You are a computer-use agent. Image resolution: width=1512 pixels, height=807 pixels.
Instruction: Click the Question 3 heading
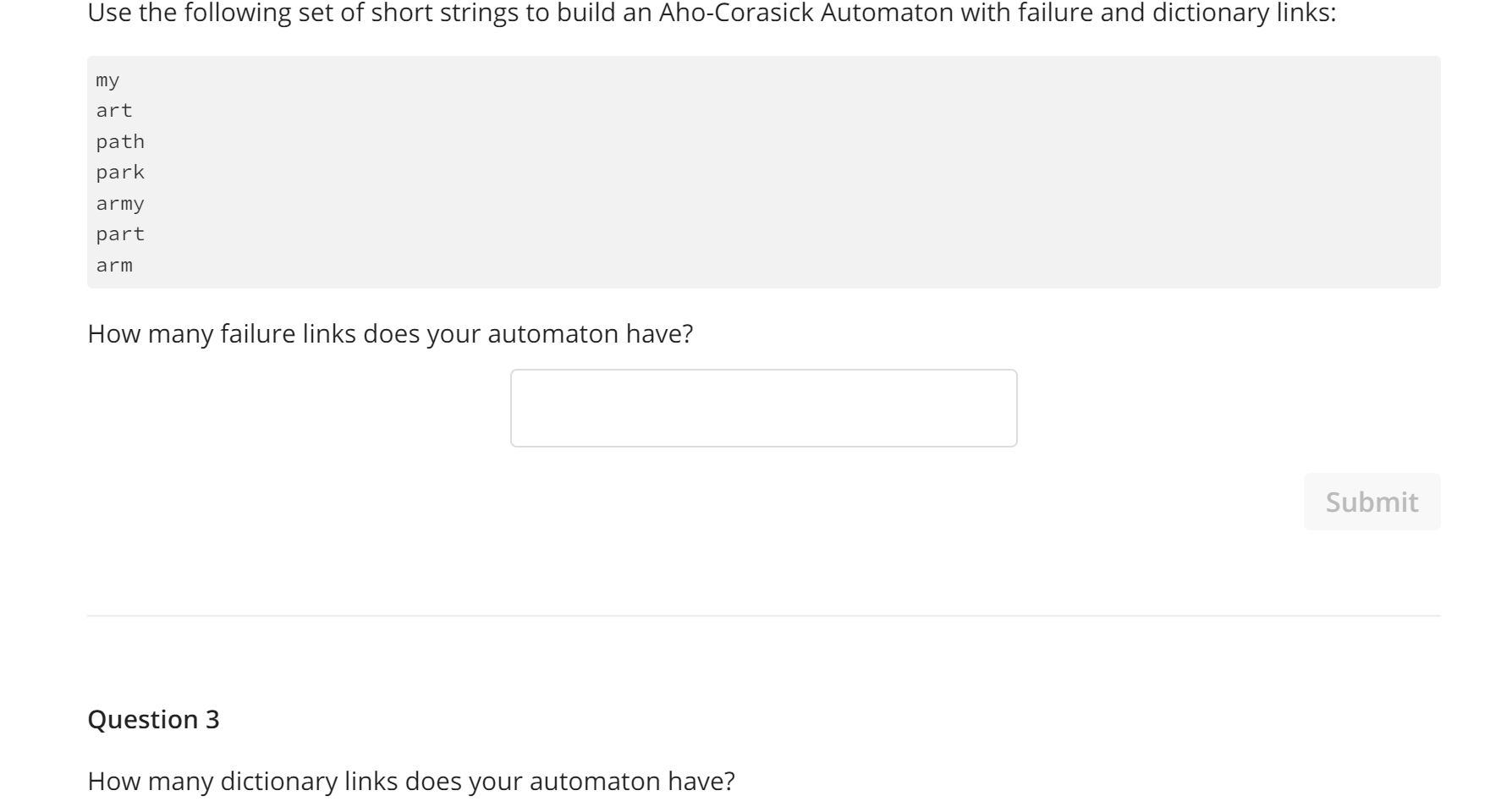tap(155, 719)
